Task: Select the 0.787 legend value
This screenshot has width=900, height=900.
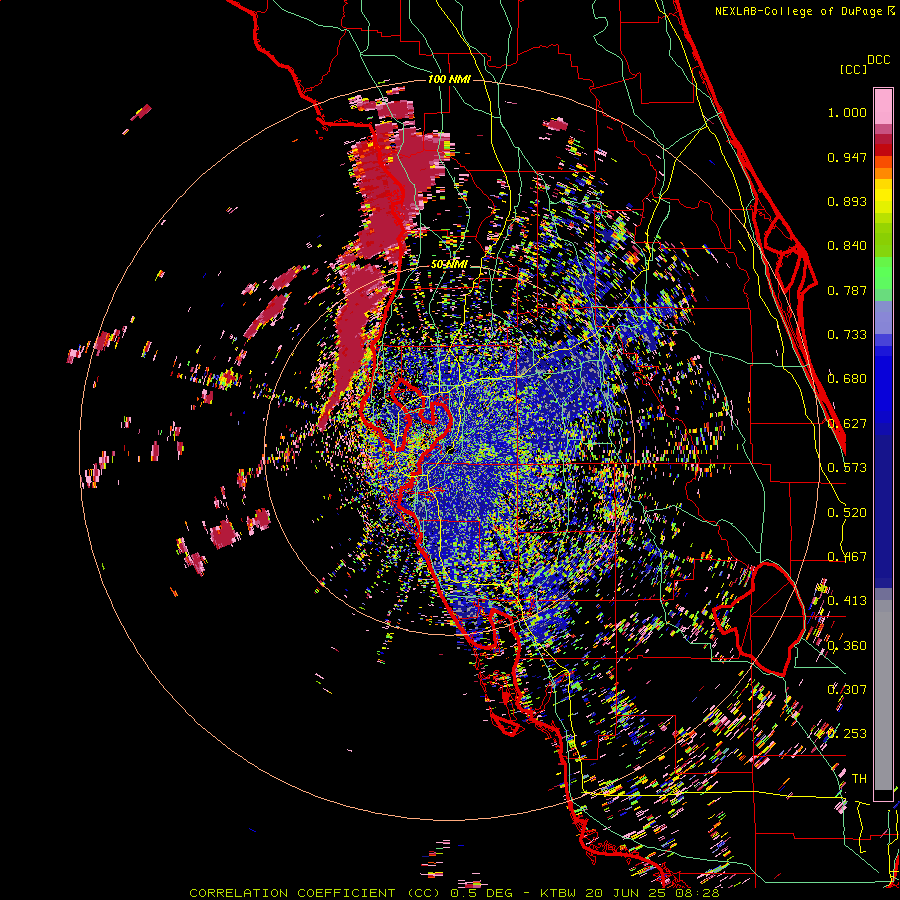Action: [x=847, y=290]
